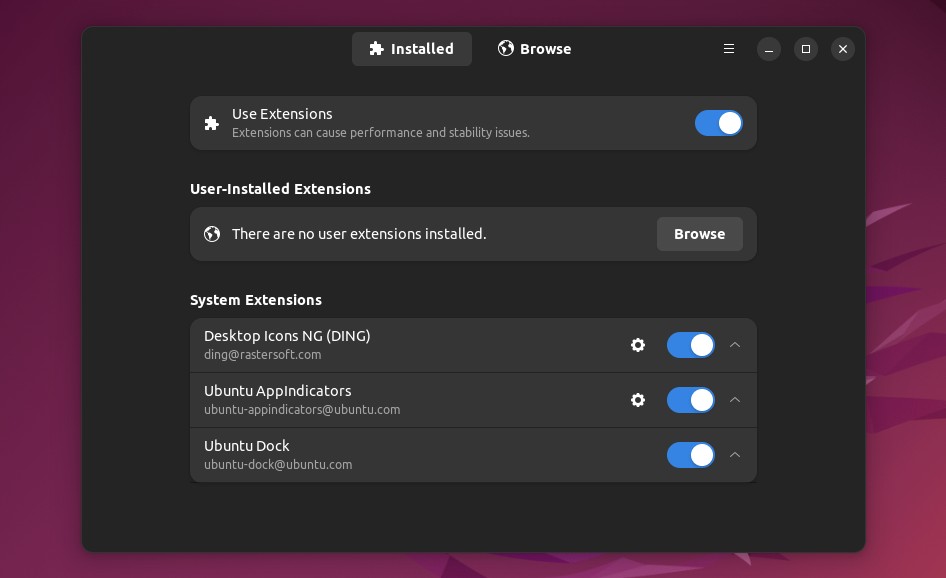
Task: Click the globe icon beside no user extensions
Action: tap(212, 234)
